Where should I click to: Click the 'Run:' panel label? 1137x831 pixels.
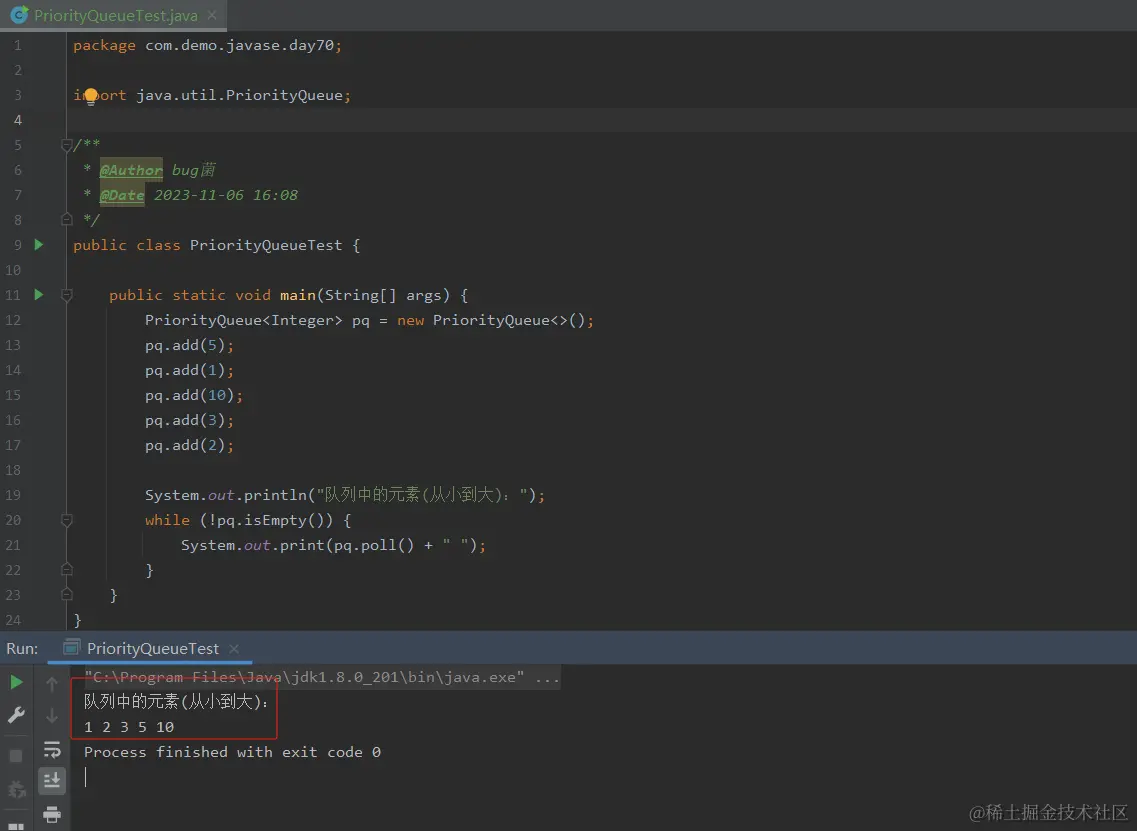(x=22, y=648)
